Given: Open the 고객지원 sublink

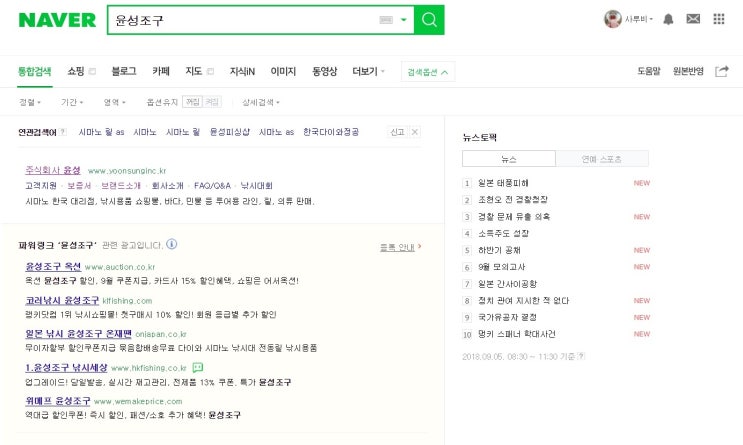Looking at the screenshot, I should click(41, 186).
